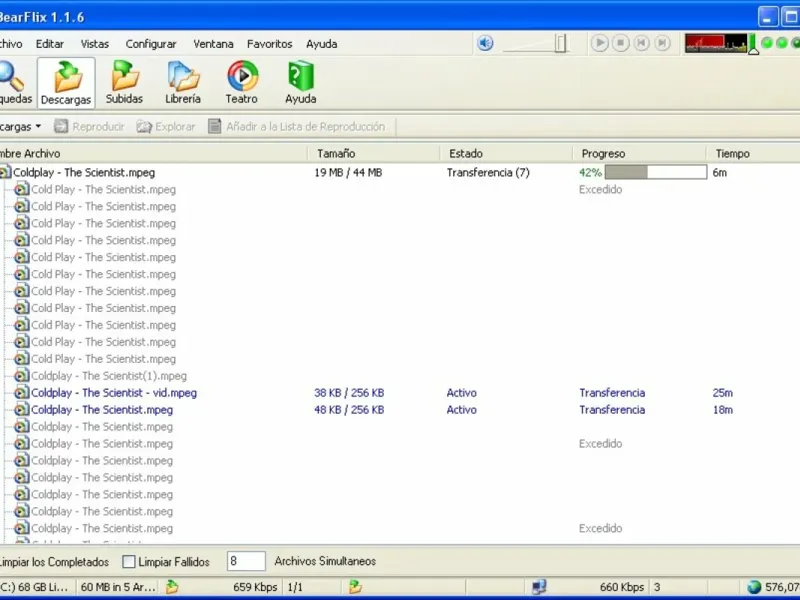Open the Vistas menu
Image resolution: width=800 pixels, height=600 pixels.
[94, 44]
